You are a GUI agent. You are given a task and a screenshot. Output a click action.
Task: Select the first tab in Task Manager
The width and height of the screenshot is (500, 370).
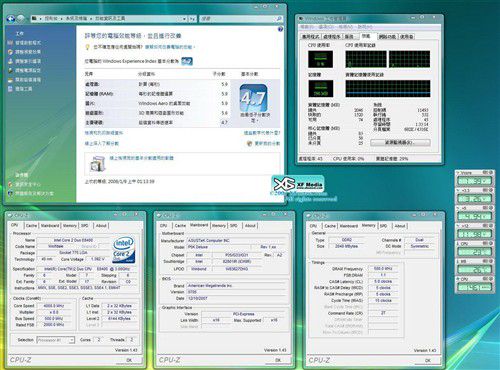(x=311, y=36)
